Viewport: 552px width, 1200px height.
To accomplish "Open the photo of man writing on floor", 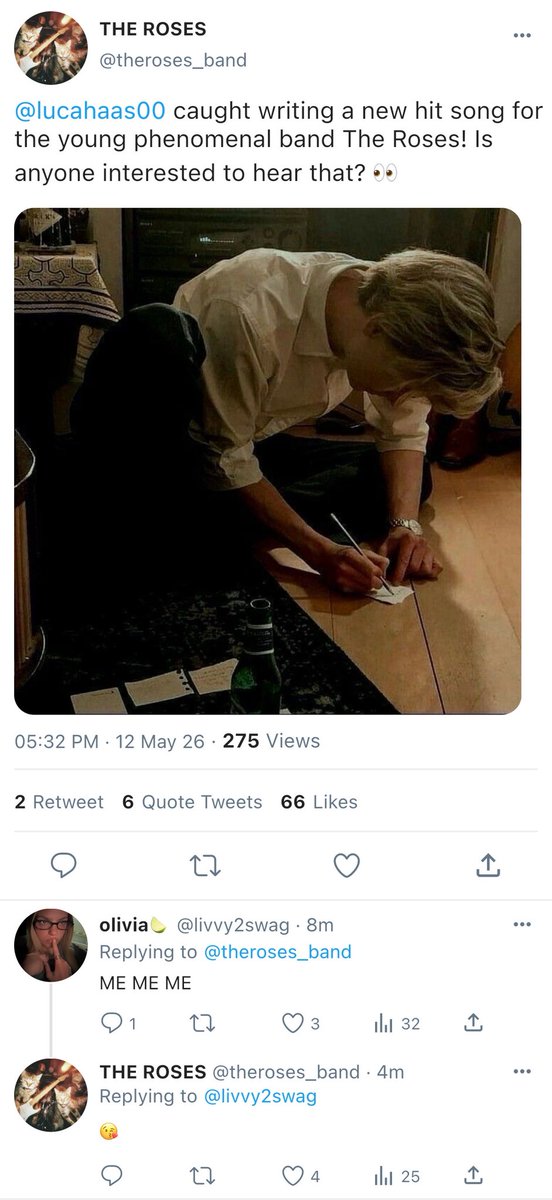I will [x=267, y=461].
